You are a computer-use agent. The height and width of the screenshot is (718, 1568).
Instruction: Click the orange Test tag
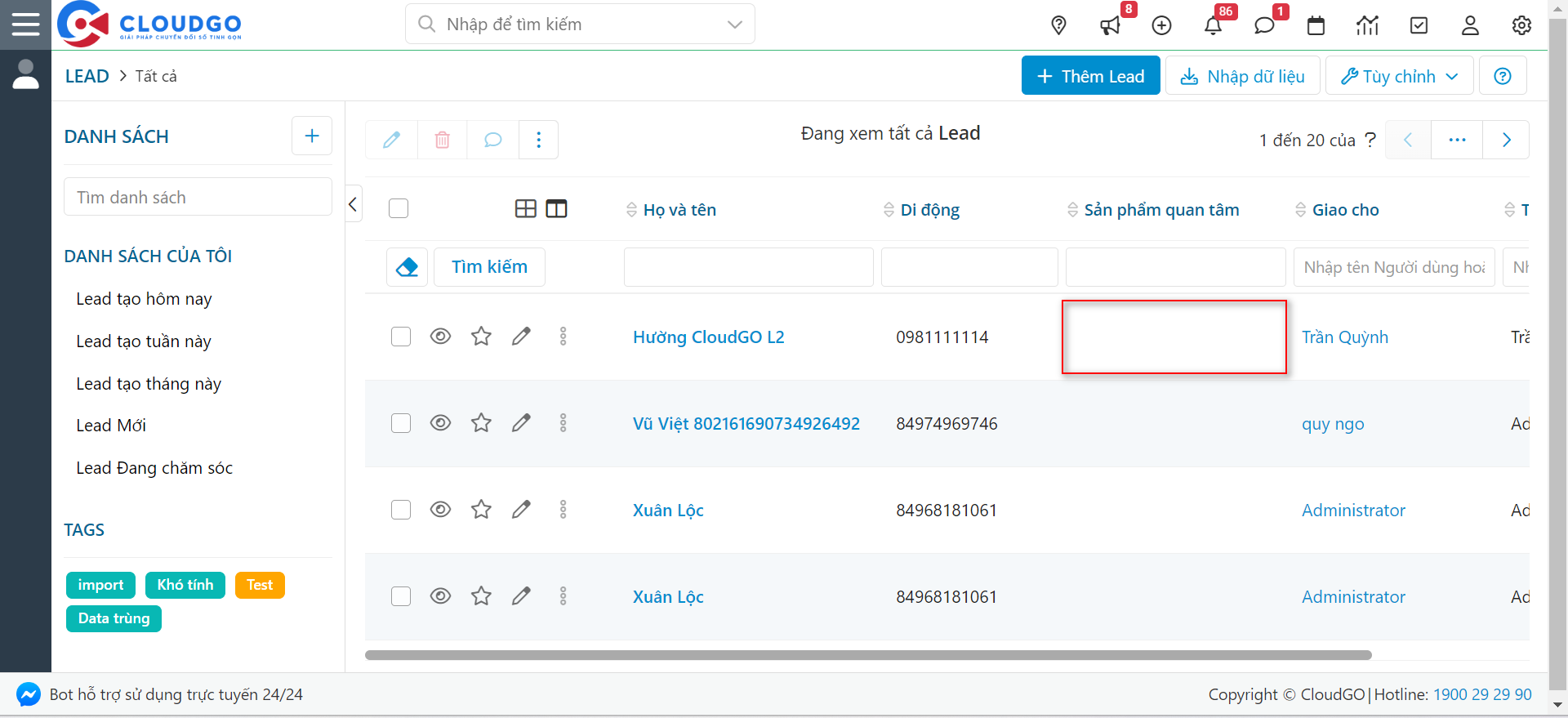pos(260,585)
